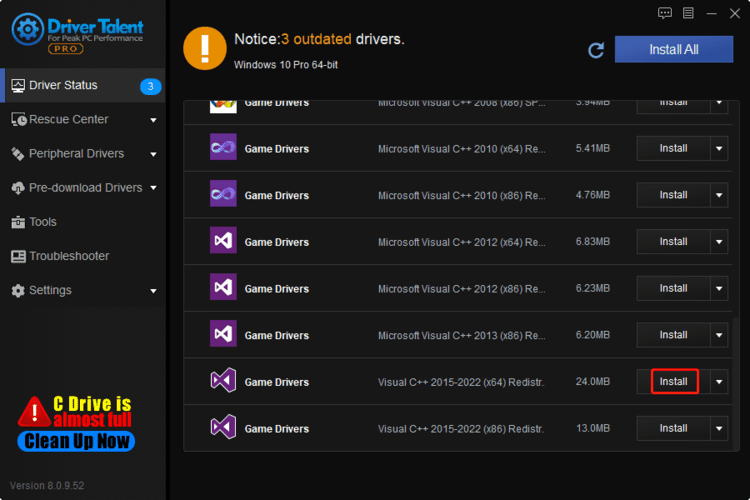This screenshot has height=500, width=750.
Task: Install Visual C++ 2010 (x86) redistributable
Action: pos(673,195)
